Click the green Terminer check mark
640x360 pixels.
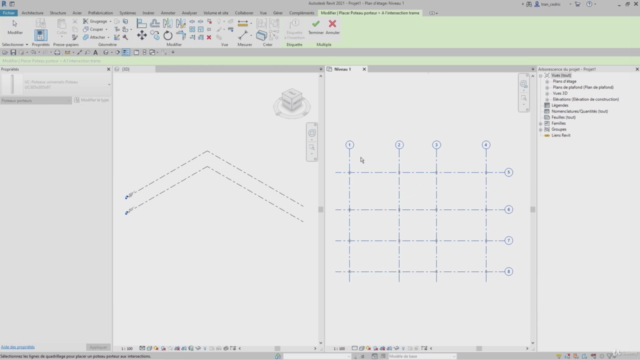[x=316, y=27]
